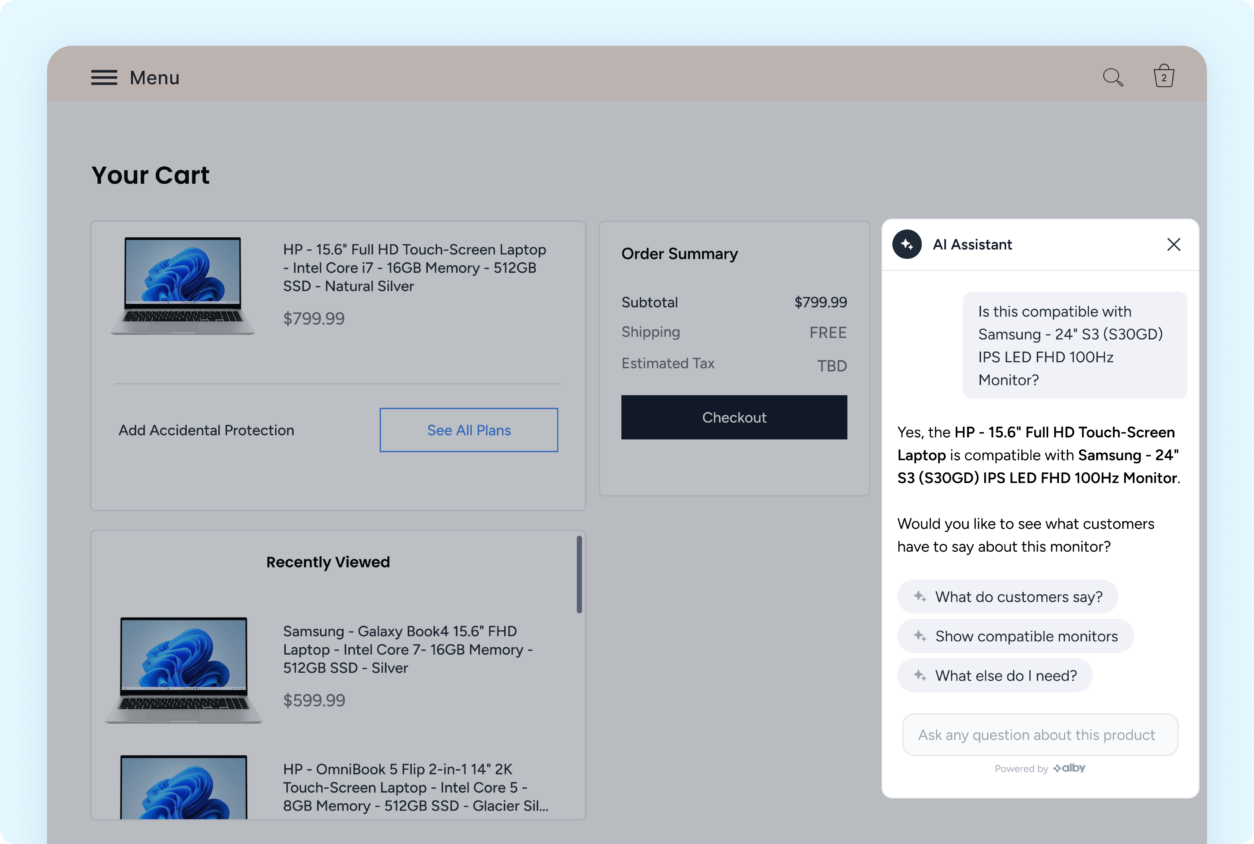Click the 'Would you like to see' follow-up question

point(1026,535)
